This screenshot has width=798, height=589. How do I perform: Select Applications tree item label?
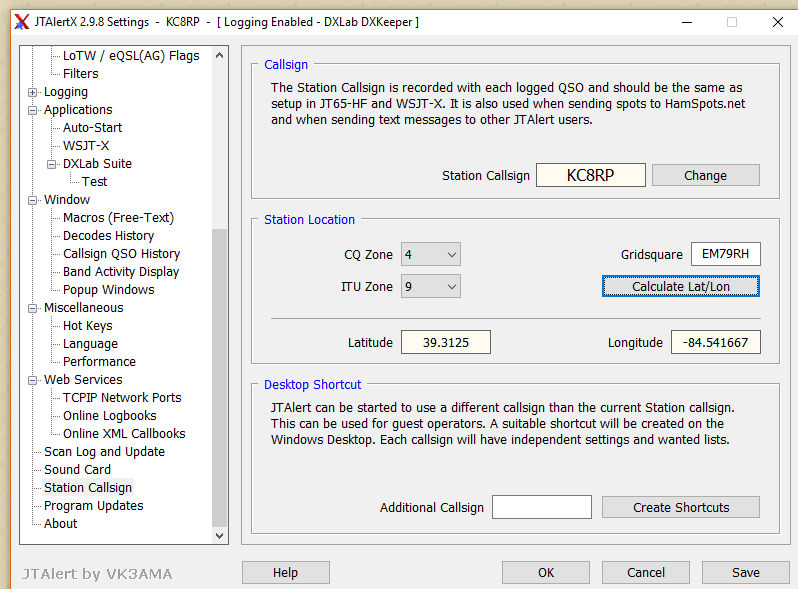click(78, 109)
